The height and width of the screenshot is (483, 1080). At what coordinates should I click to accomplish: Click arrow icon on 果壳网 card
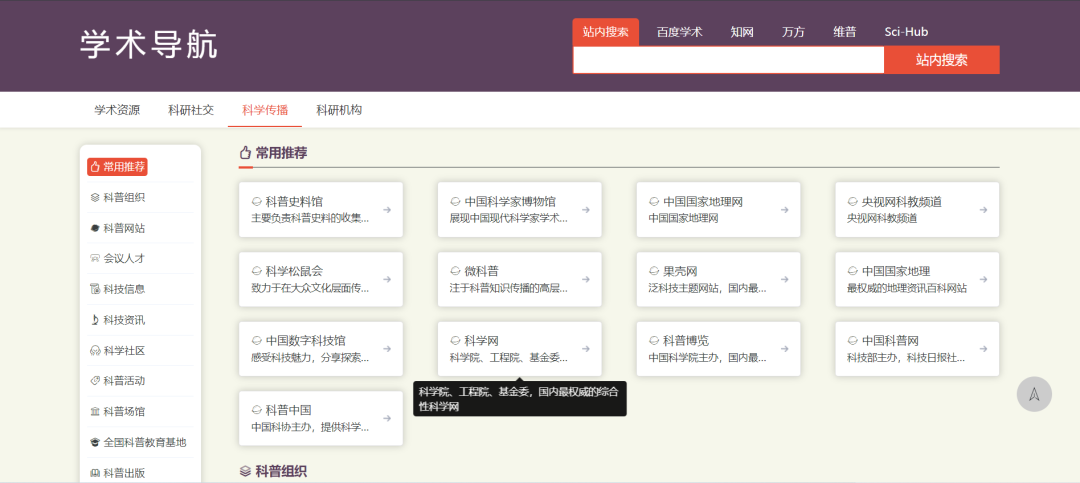point(785,279)
